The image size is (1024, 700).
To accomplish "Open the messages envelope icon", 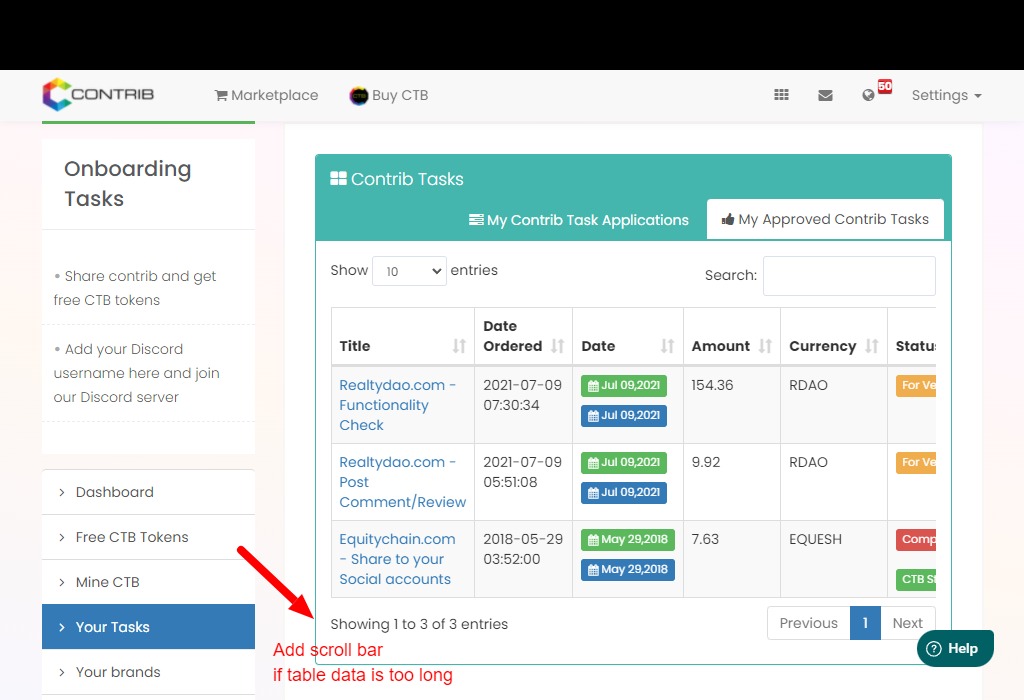I will pyautogui.click(x=825, y=95).
